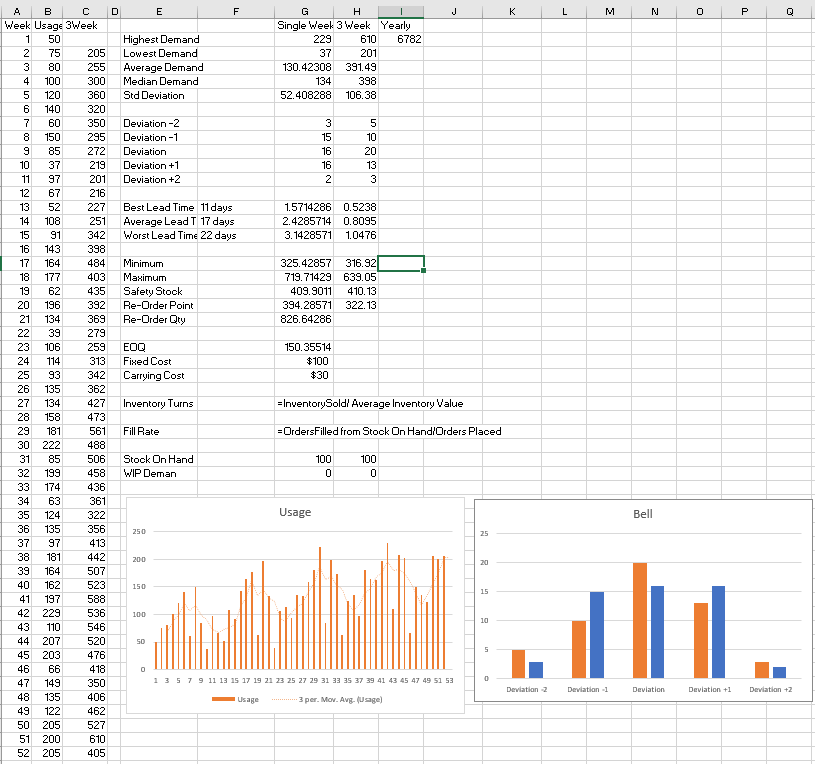This screenshot has width=815, height=764.
Task: Select the column M header
Action: [609, 11]
